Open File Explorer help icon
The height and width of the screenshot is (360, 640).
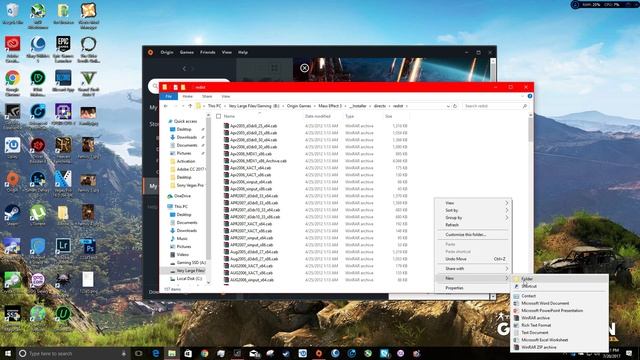pos(530,96)
